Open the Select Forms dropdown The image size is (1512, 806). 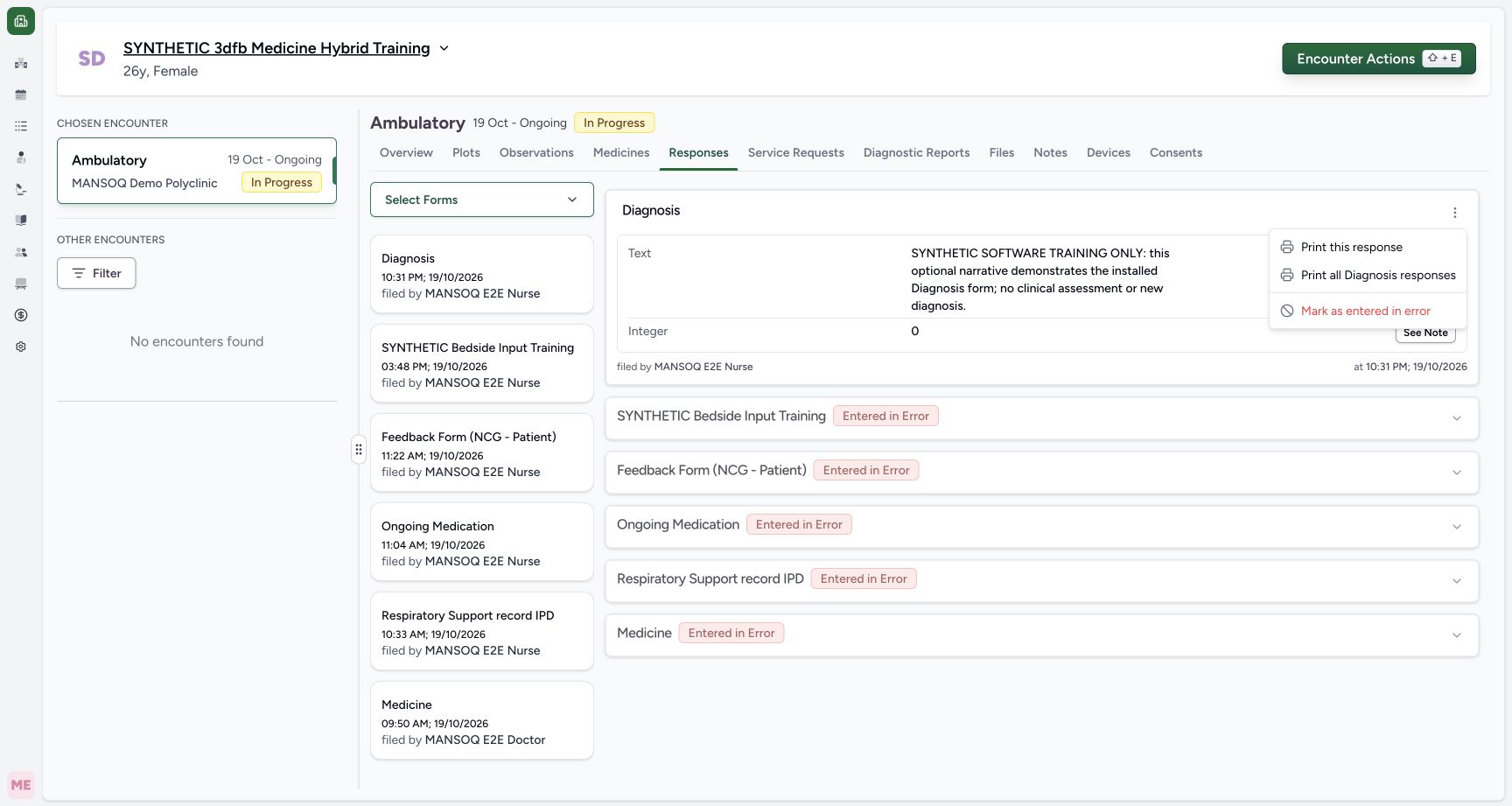click(482, 200)
